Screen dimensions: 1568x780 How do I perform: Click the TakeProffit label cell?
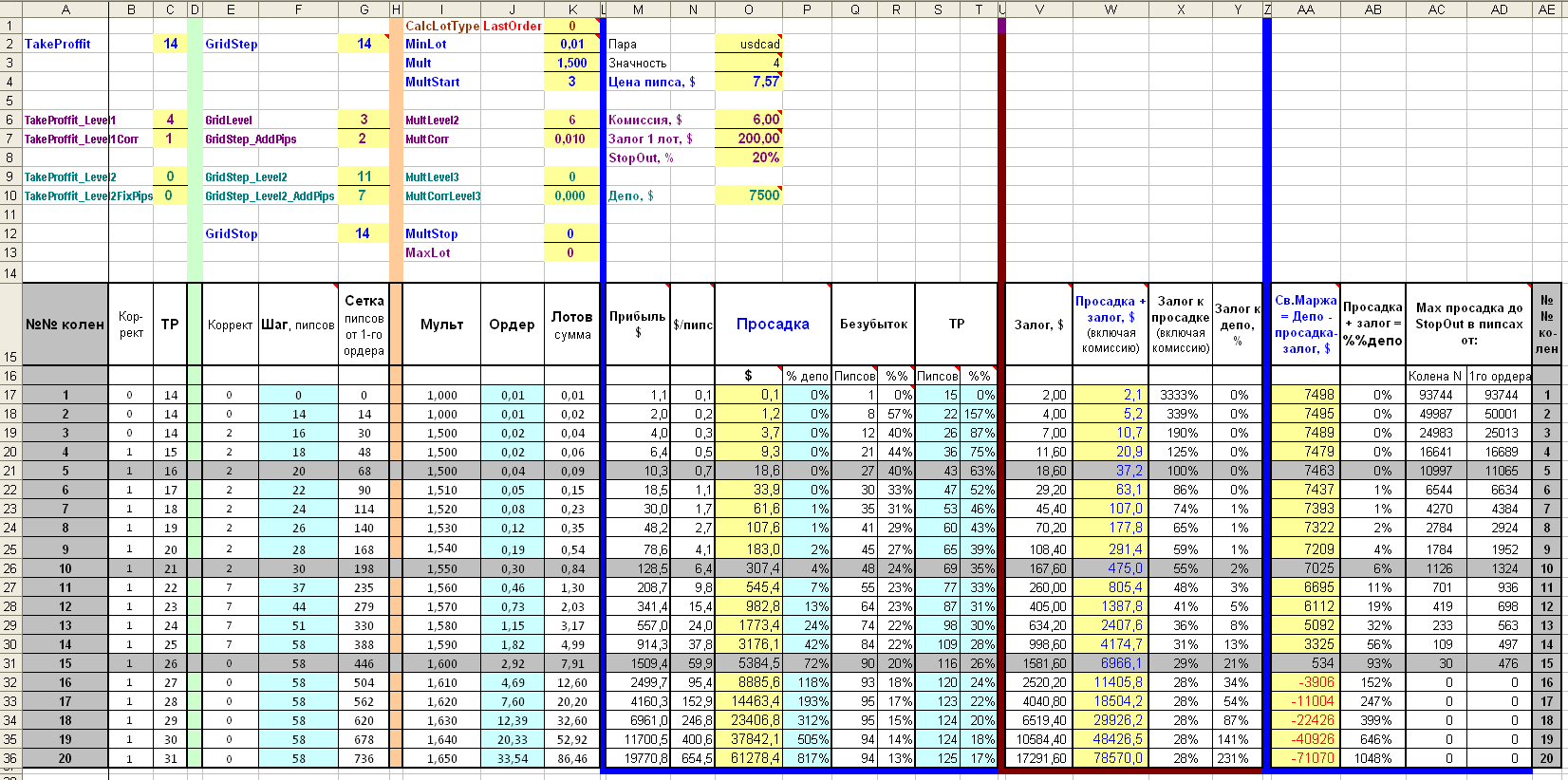click(65, 44)
